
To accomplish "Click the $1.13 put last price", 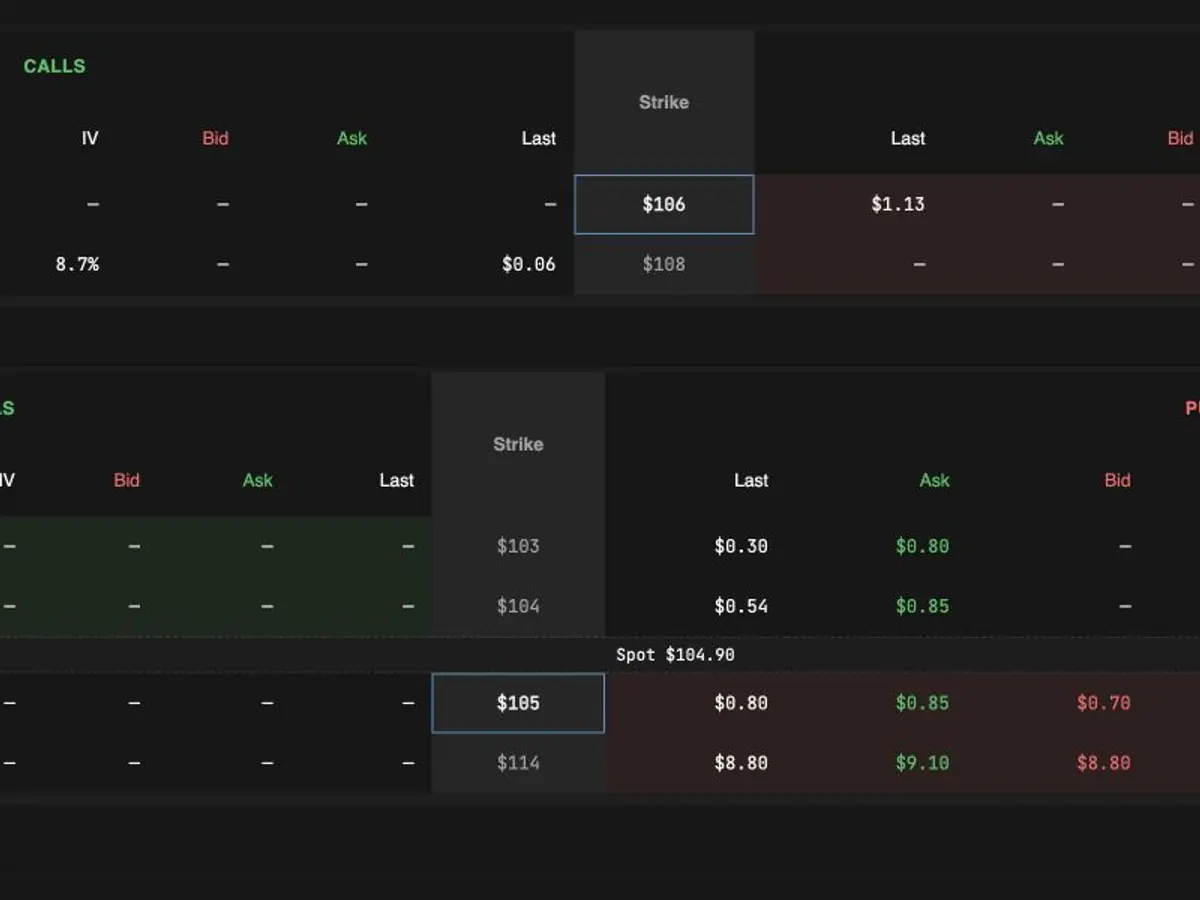I will pos(898,204).
